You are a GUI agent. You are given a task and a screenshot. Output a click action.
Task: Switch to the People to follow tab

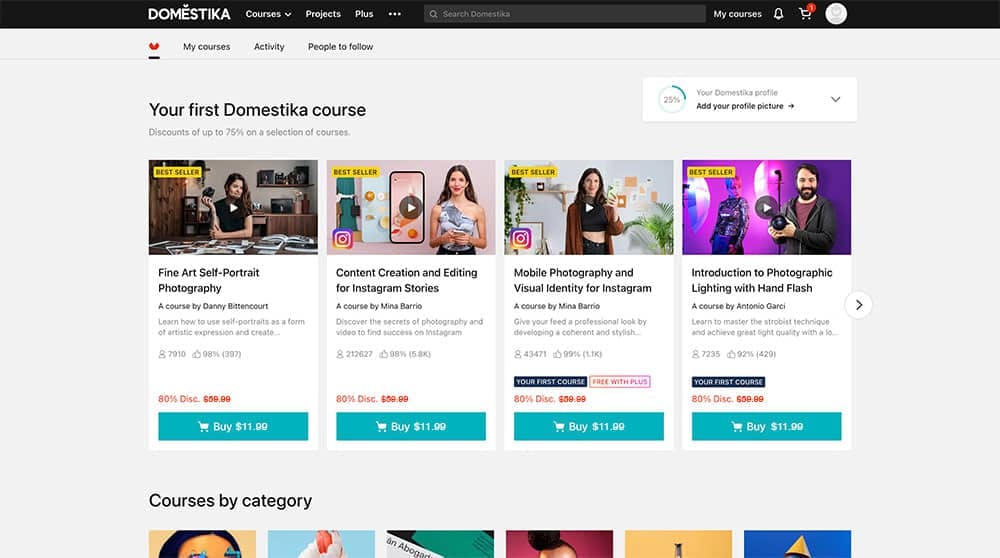pos(341,47)
